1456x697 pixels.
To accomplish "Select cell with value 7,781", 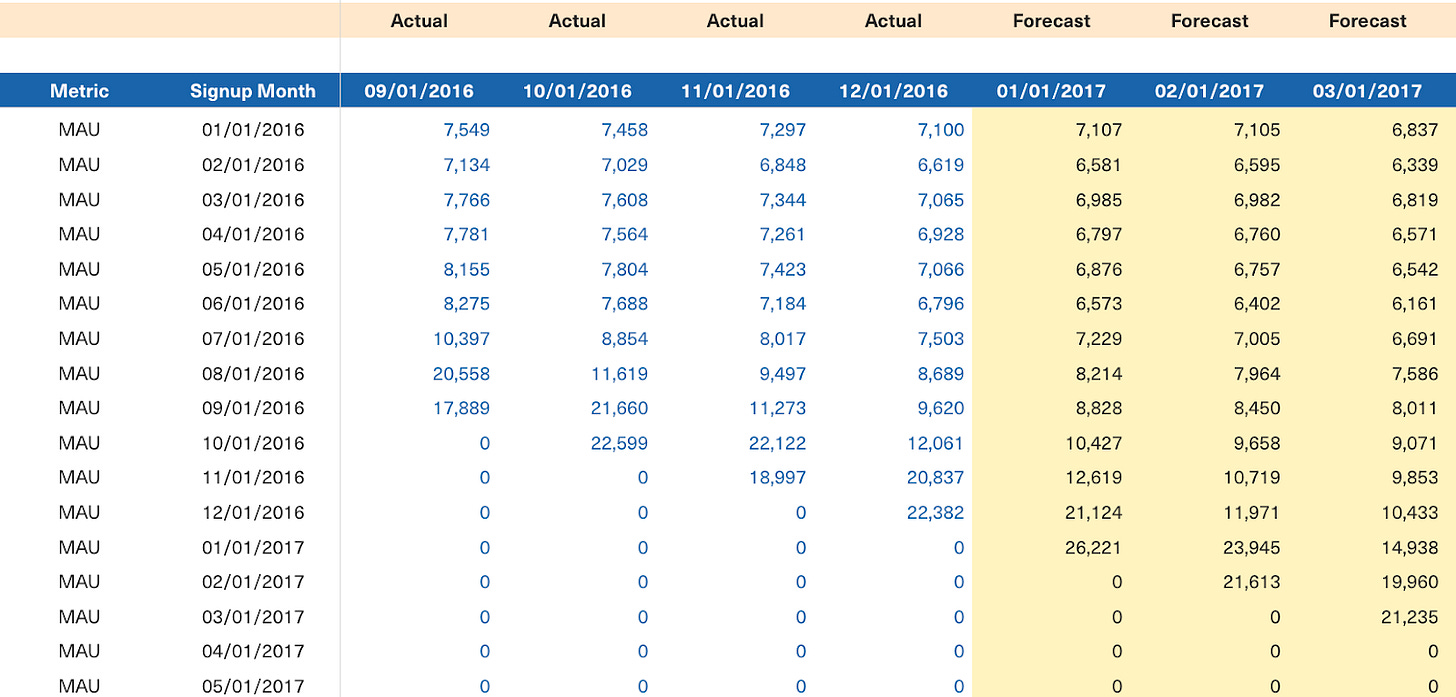I will pyautogui.click(x=466, y=234).
